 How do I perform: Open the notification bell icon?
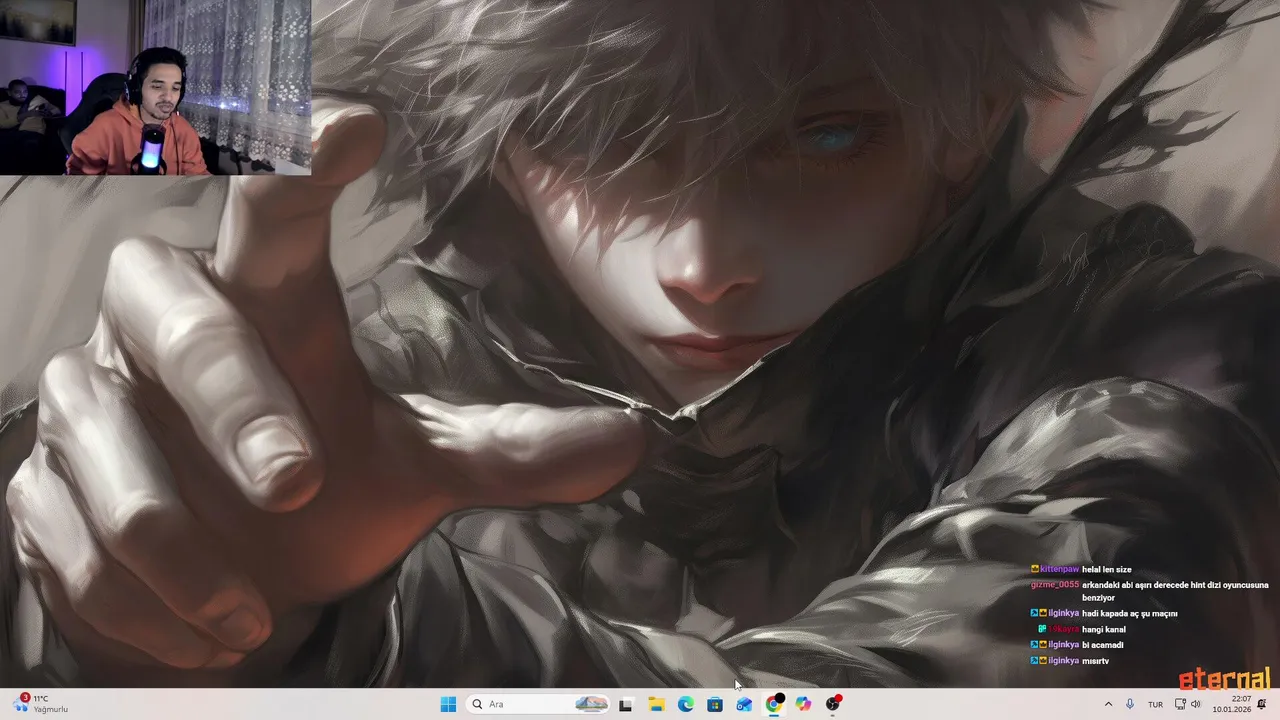(1261, 704)
